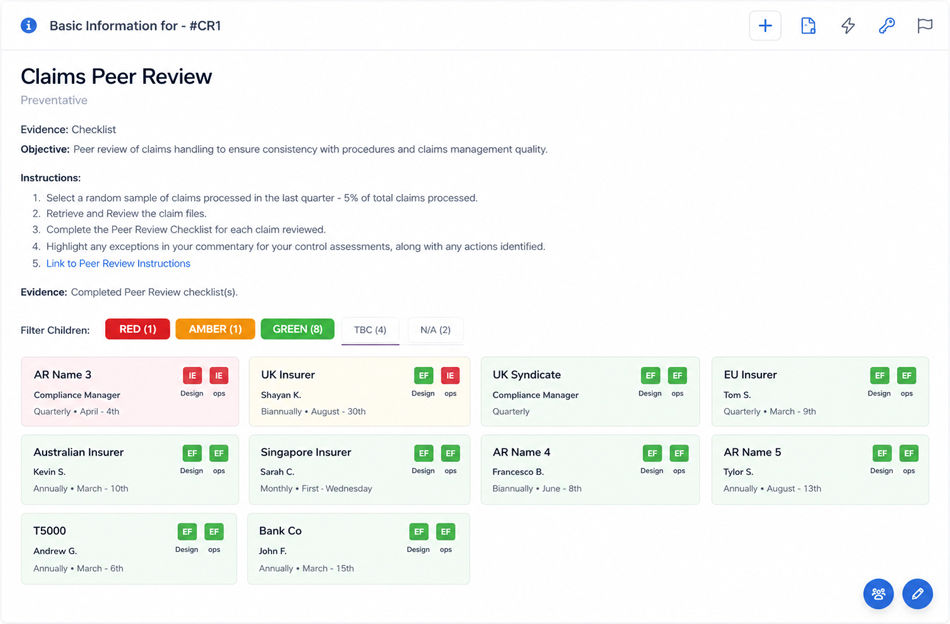This screenshot has height=624, width=950.
Task: Click Singapore Insurer EF ops badge
Action: click(x=450, y=453)
